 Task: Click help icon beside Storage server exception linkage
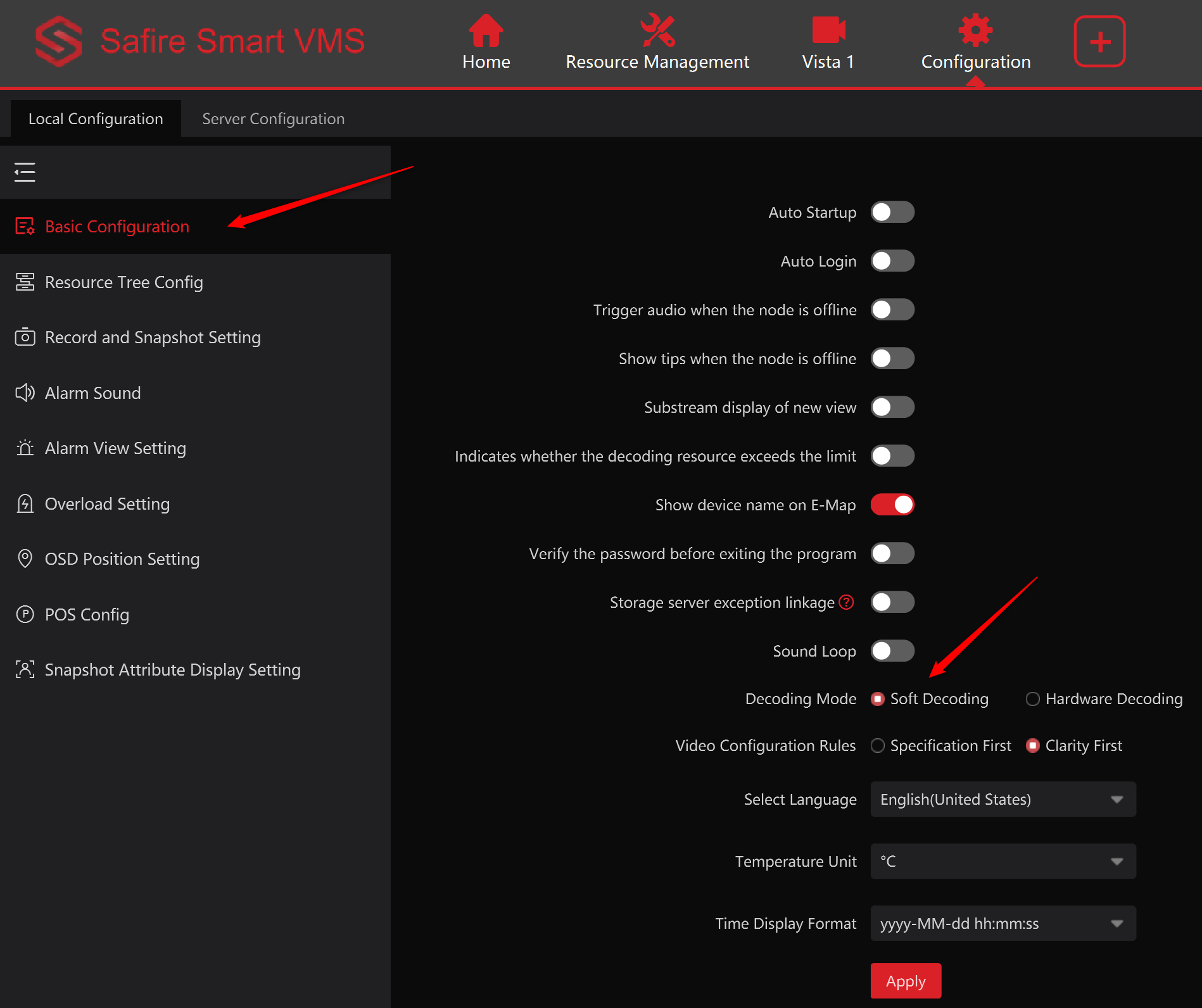coord(846,602)
